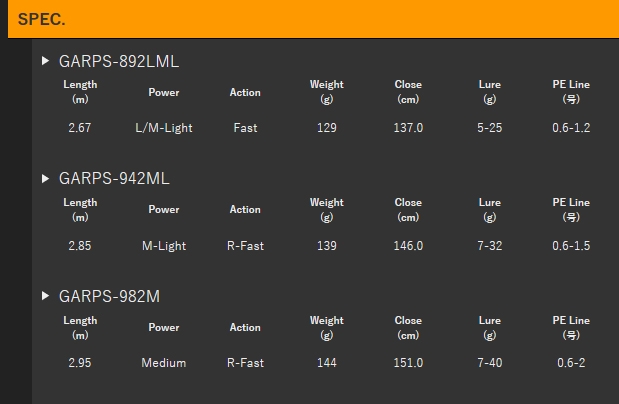
Task: Select length value 2.85
Action: click(x=80, y=246)
